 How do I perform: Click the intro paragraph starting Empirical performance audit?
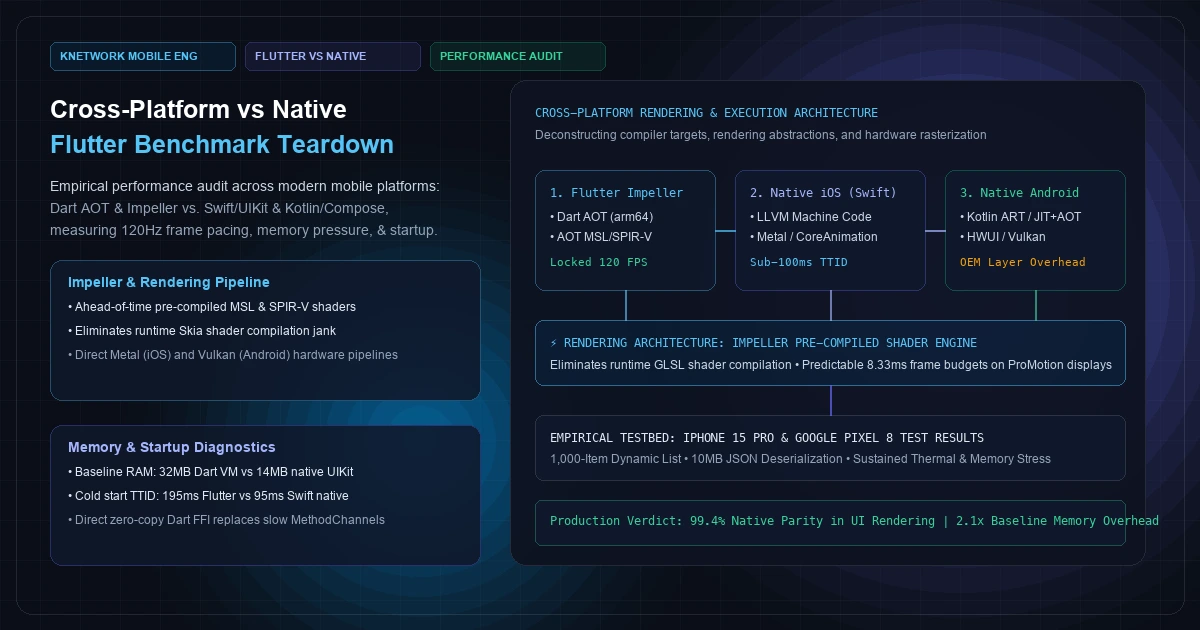click(246, 208)
